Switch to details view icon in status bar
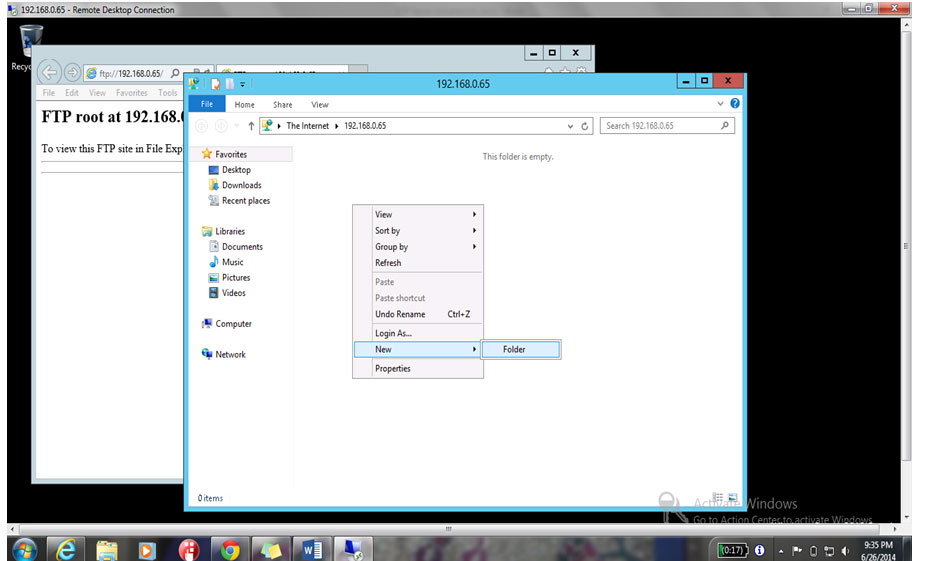This screenshot has height=561, width=926. pos(718,497)
